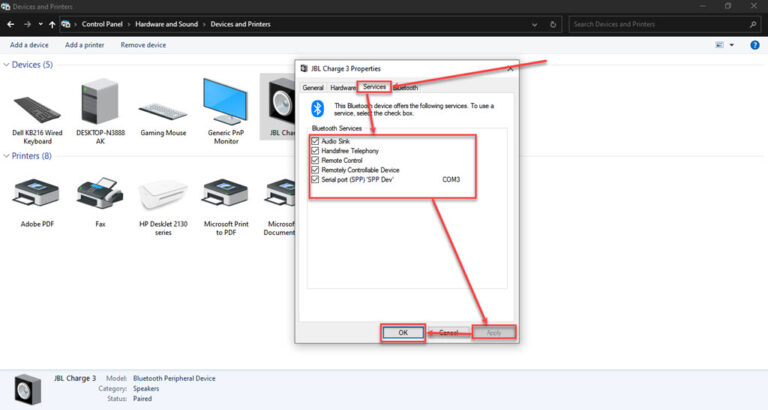Toggle the Audio Sink service checkbox
Viewport: 768px width, 410px height.
[315, 141]
